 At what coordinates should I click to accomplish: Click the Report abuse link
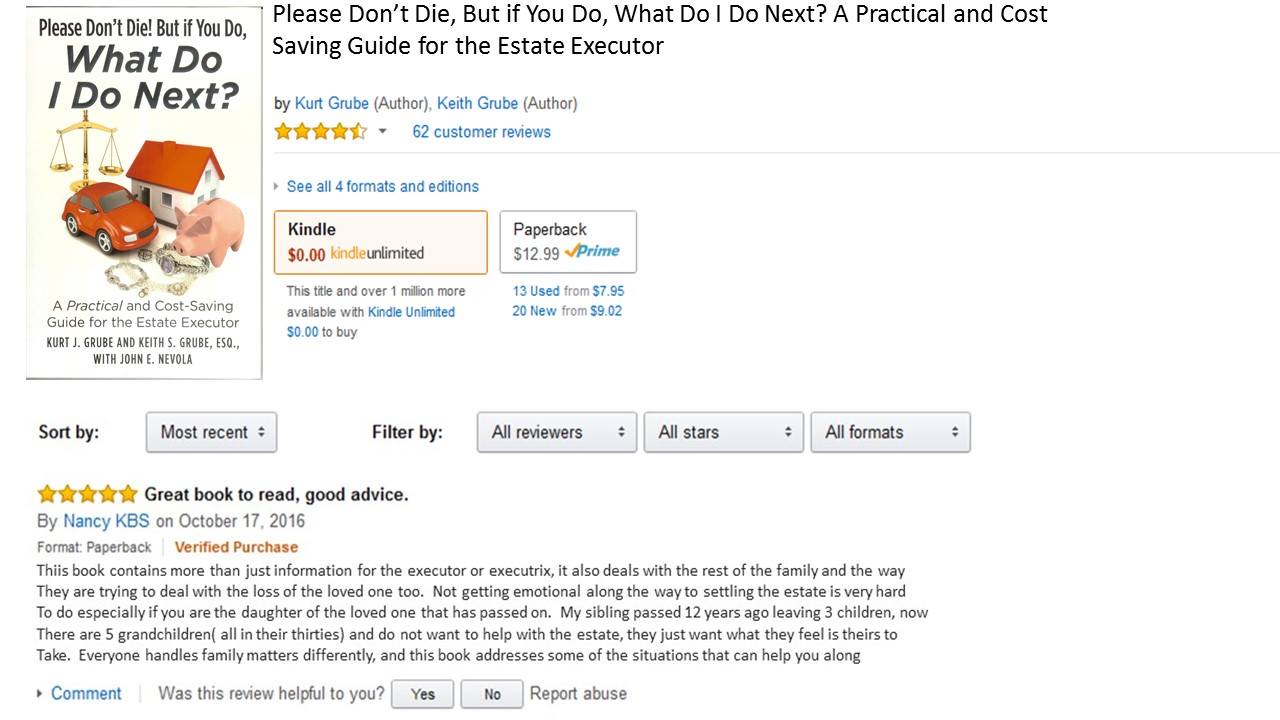coord(578,693)
